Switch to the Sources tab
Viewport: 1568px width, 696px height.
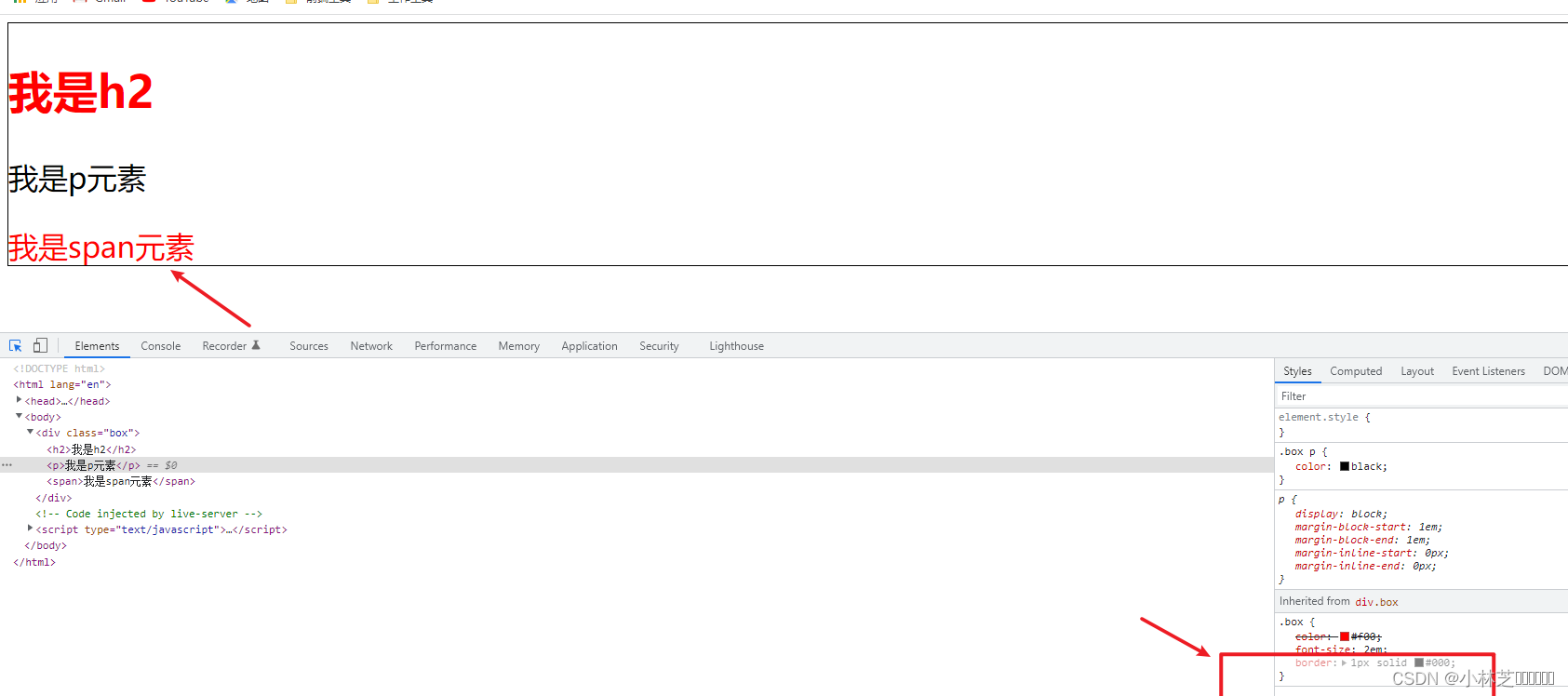309,346
